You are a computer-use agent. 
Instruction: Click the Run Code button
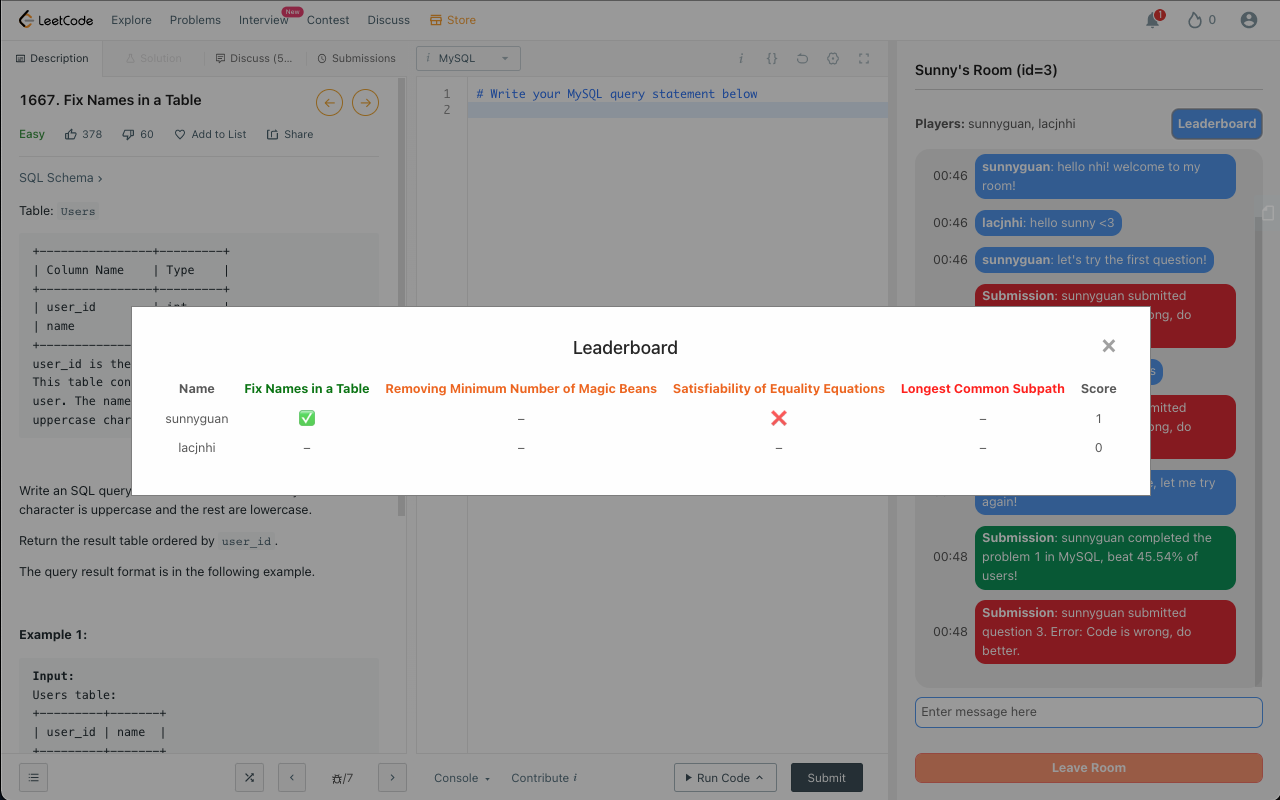pyautogui.click(x=726, y=777)
